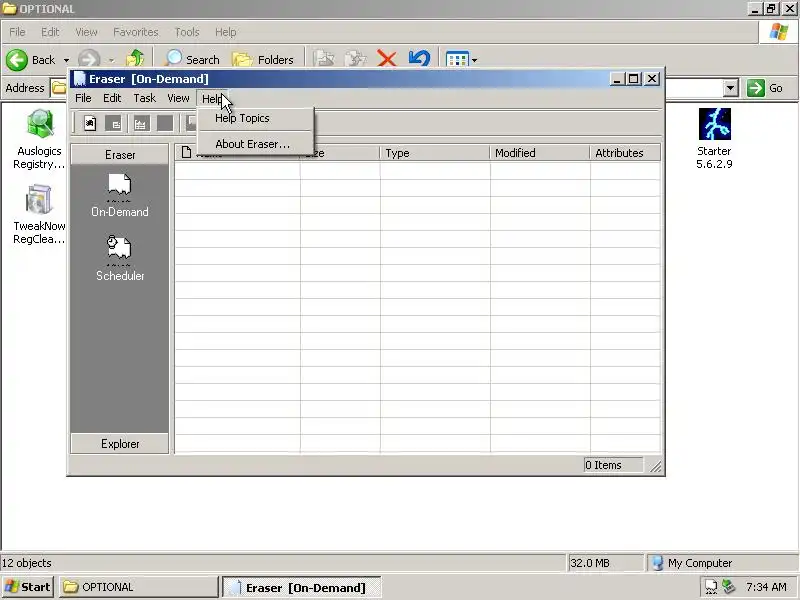Click Eraser [On-Demand] taskbar button
Screen dimensions: 800x600
tap(302, 587)
